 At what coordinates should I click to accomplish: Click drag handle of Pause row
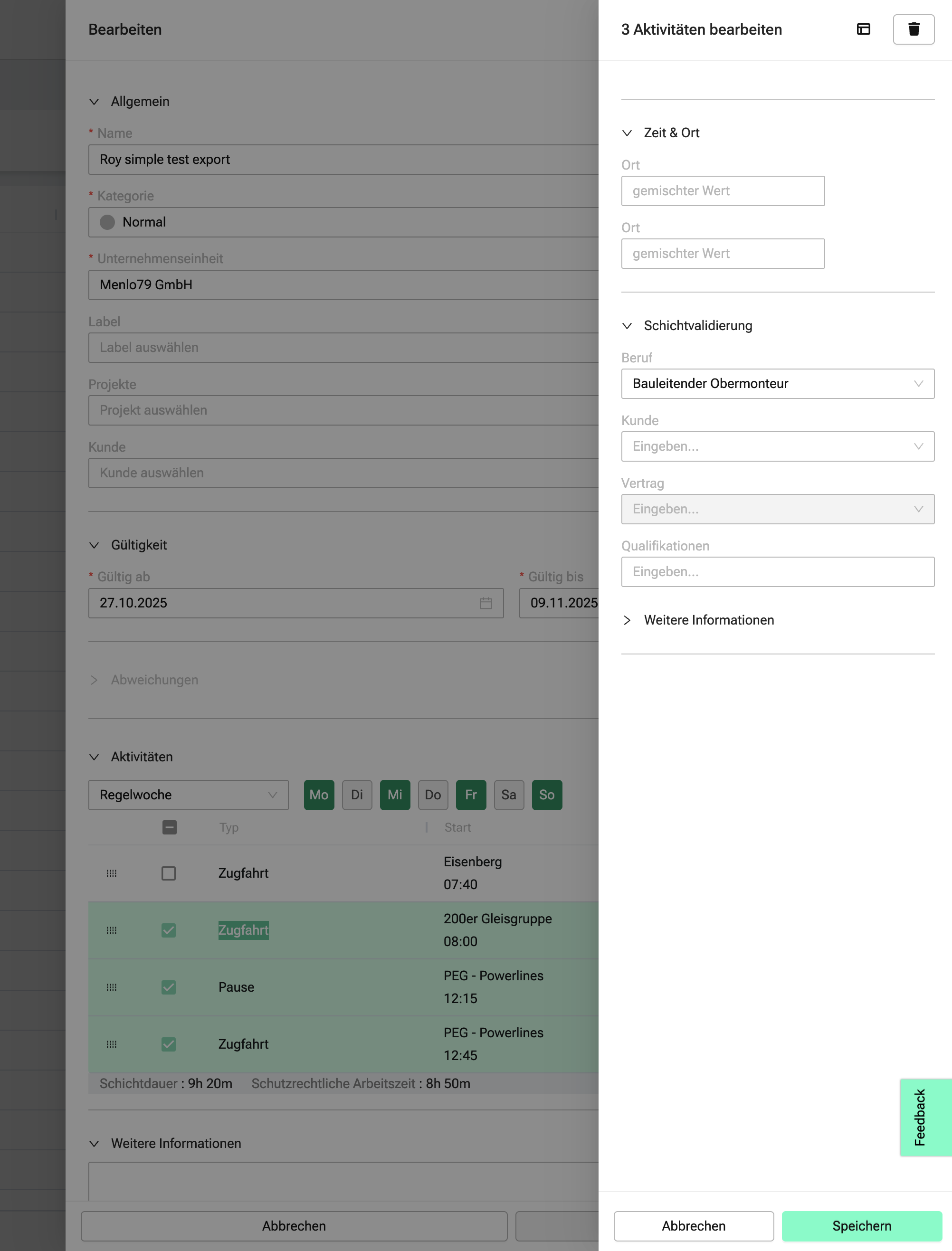112,987
